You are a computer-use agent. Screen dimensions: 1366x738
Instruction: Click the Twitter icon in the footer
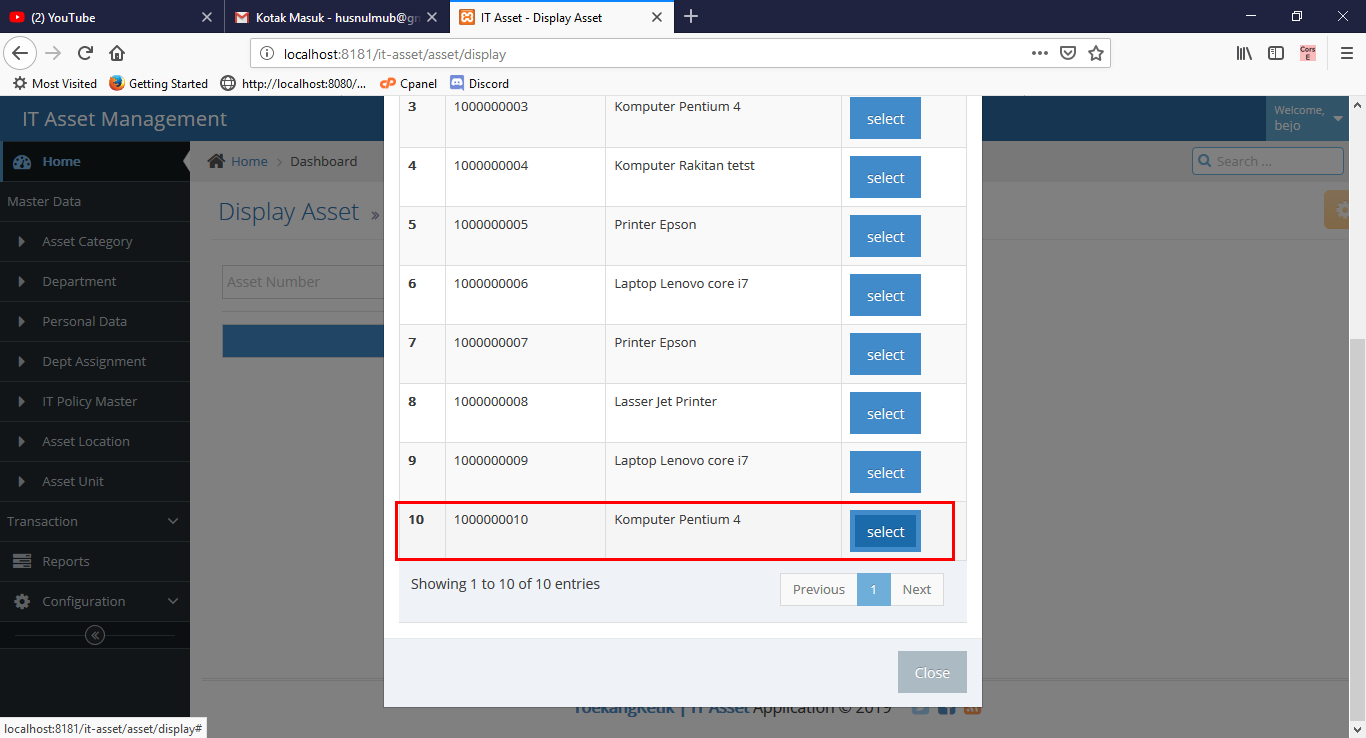tap(920, 706)
